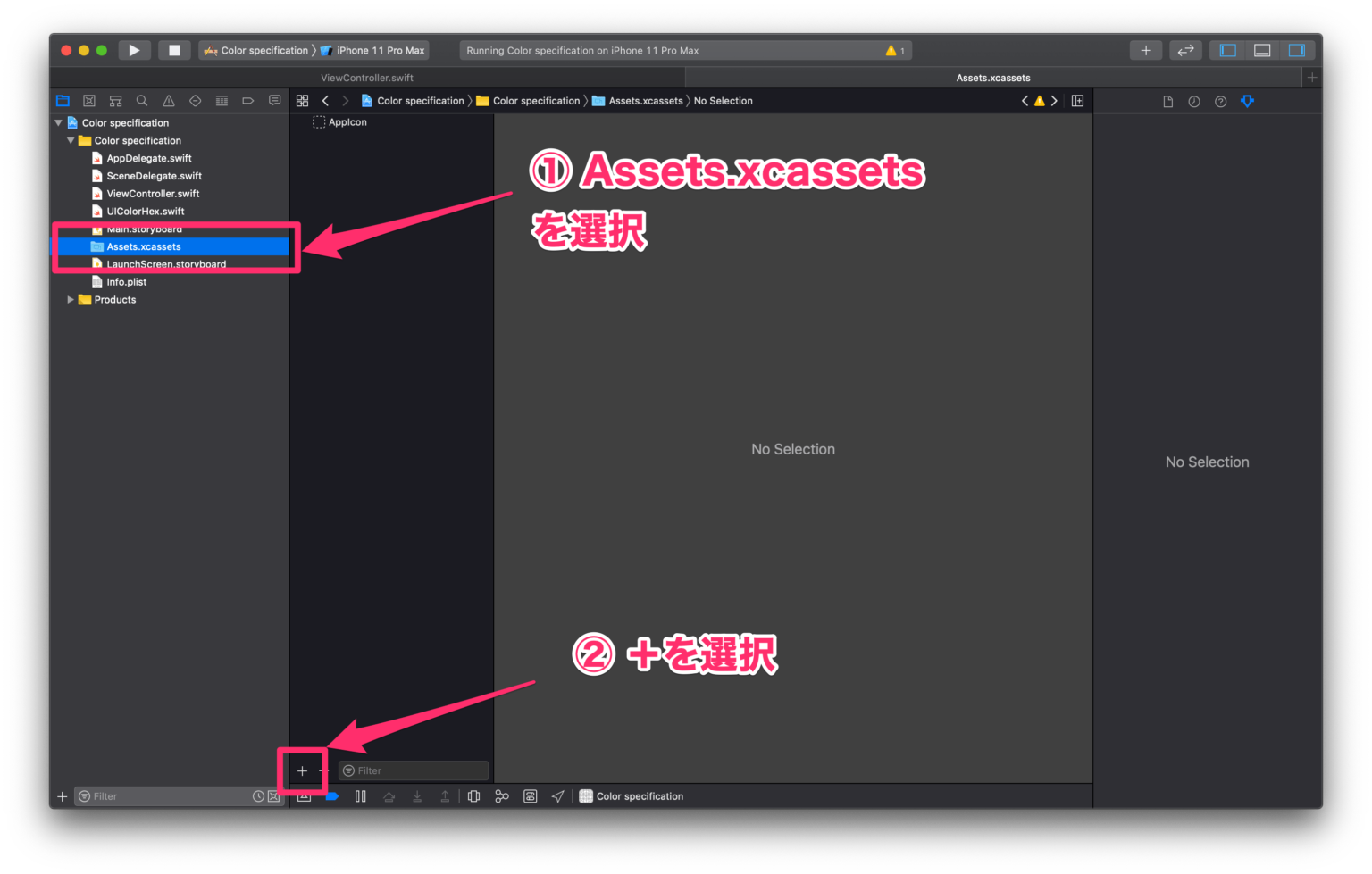The height and width of the screenshot is (874, 1372).
Task: Switch to the ViewController.swift tab
Action: click(x=367, y=78)
